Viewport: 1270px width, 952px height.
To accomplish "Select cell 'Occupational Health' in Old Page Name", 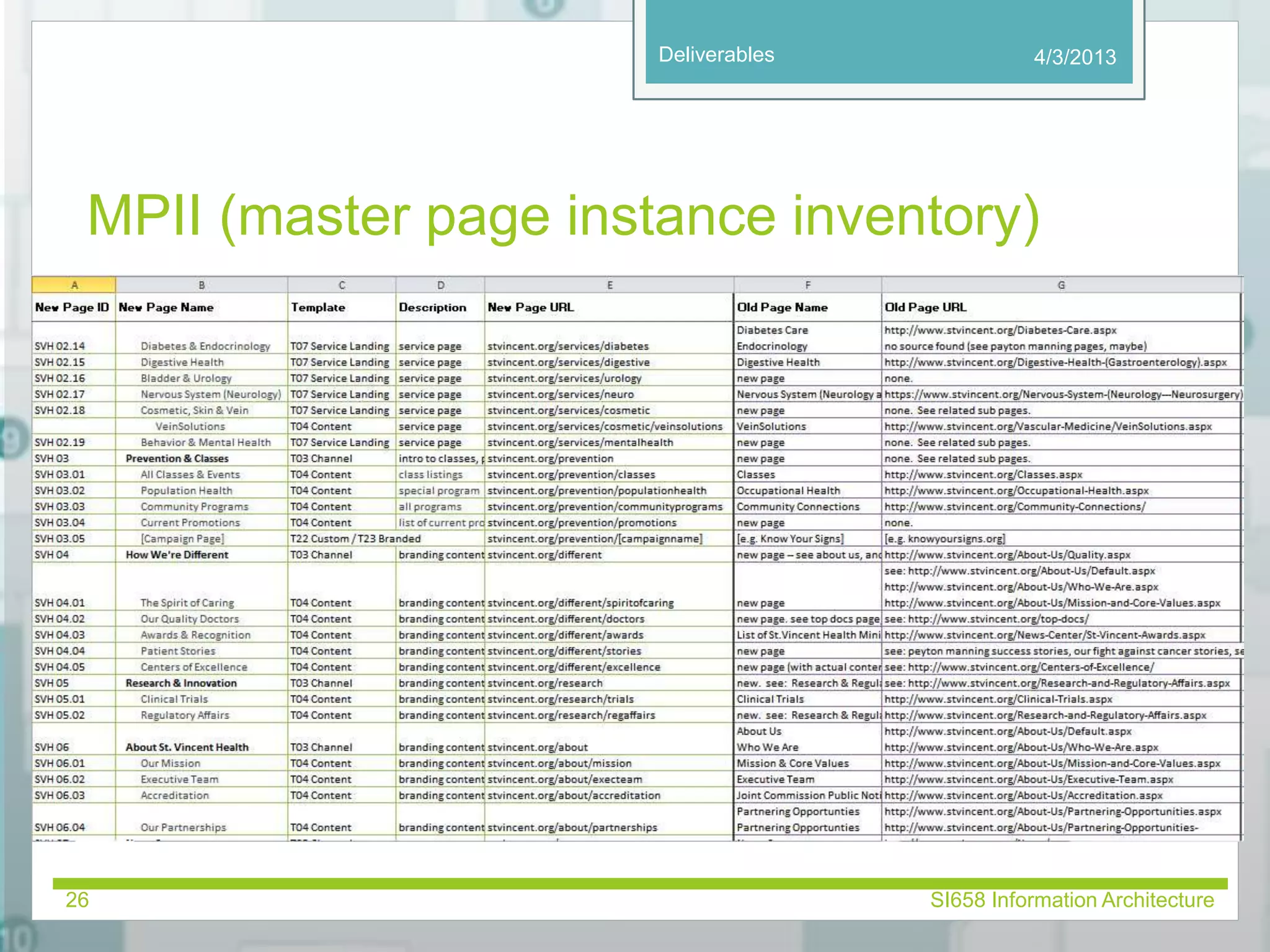I will (x=807, y=491).
